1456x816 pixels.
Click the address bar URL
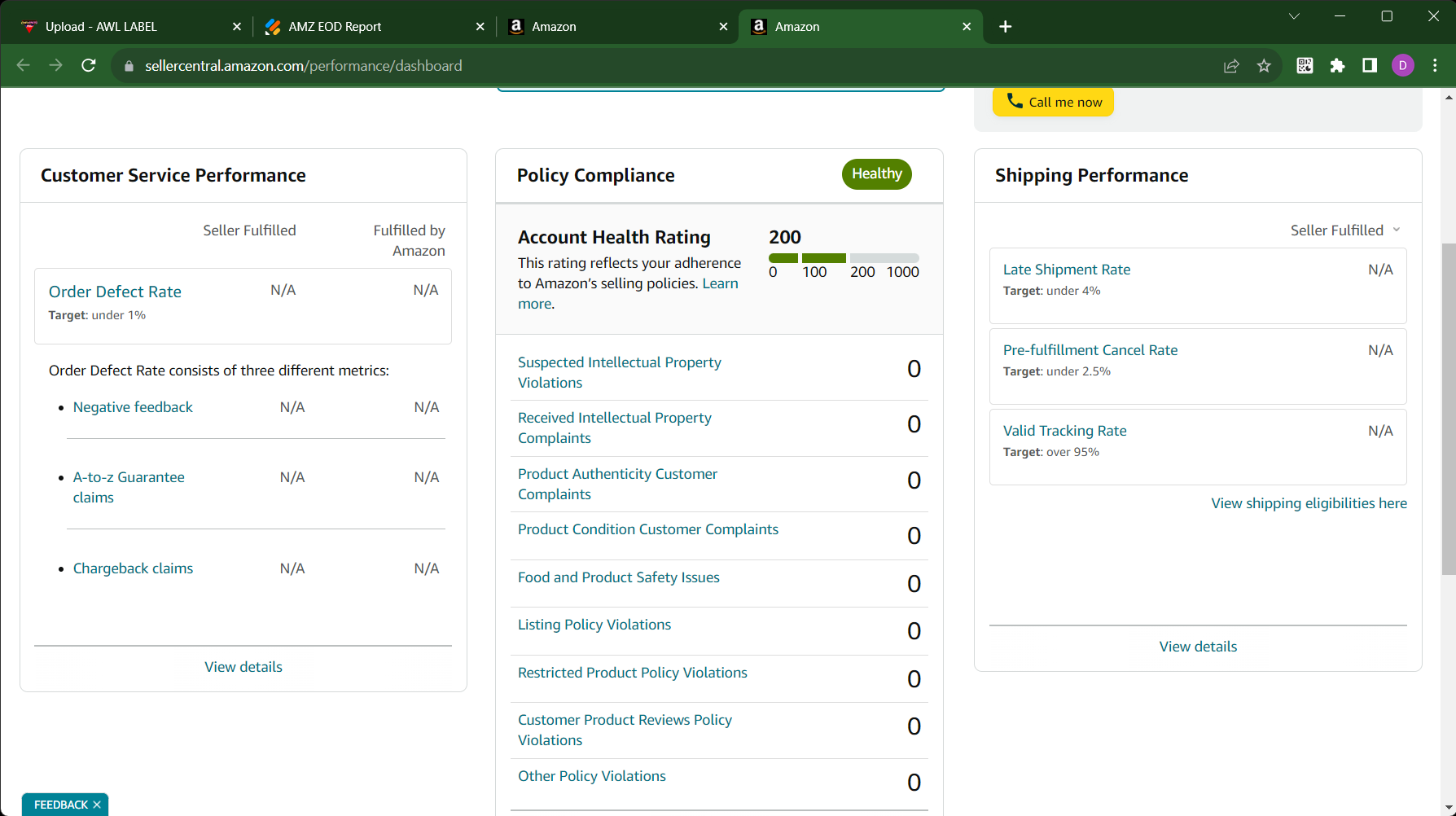pos(303,66)
